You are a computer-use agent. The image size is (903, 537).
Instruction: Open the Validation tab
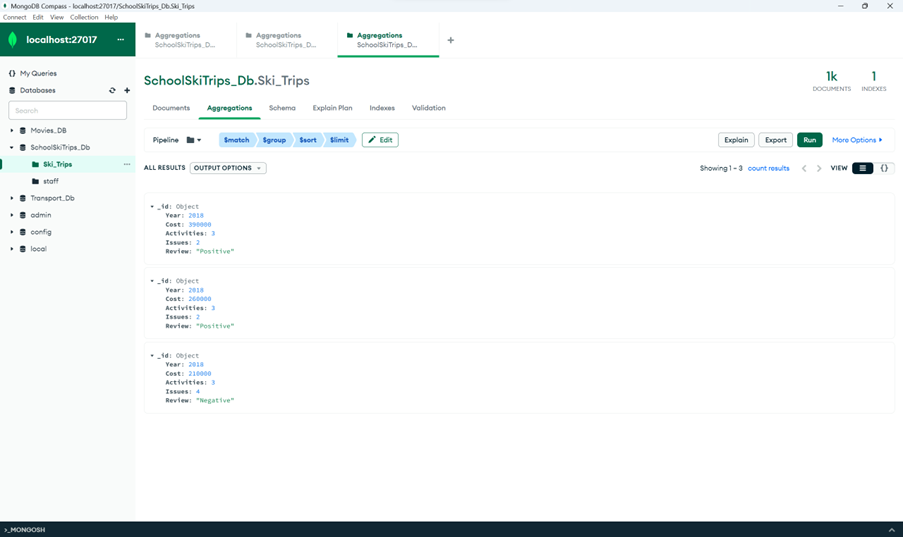click(428, 108)
